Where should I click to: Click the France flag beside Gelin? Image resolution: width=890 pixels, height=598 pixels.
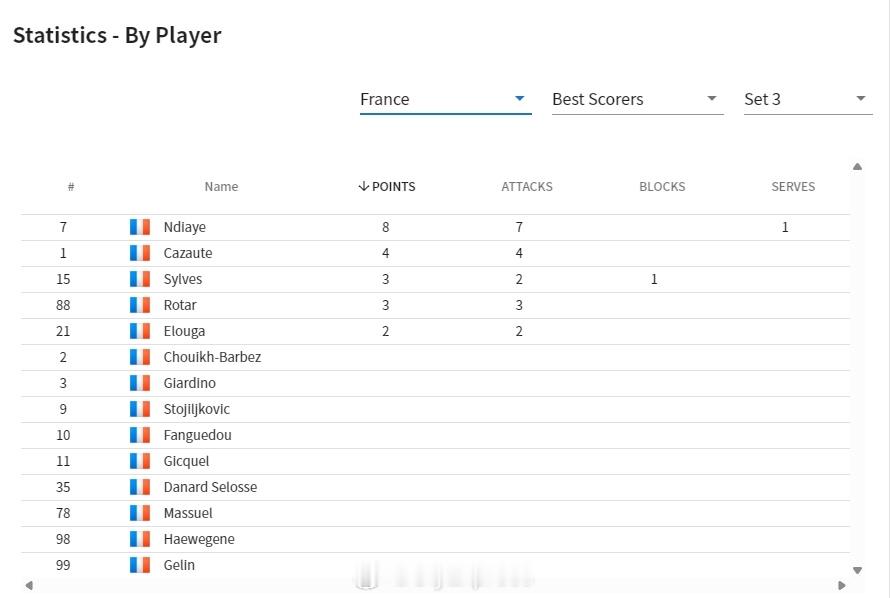140,565
